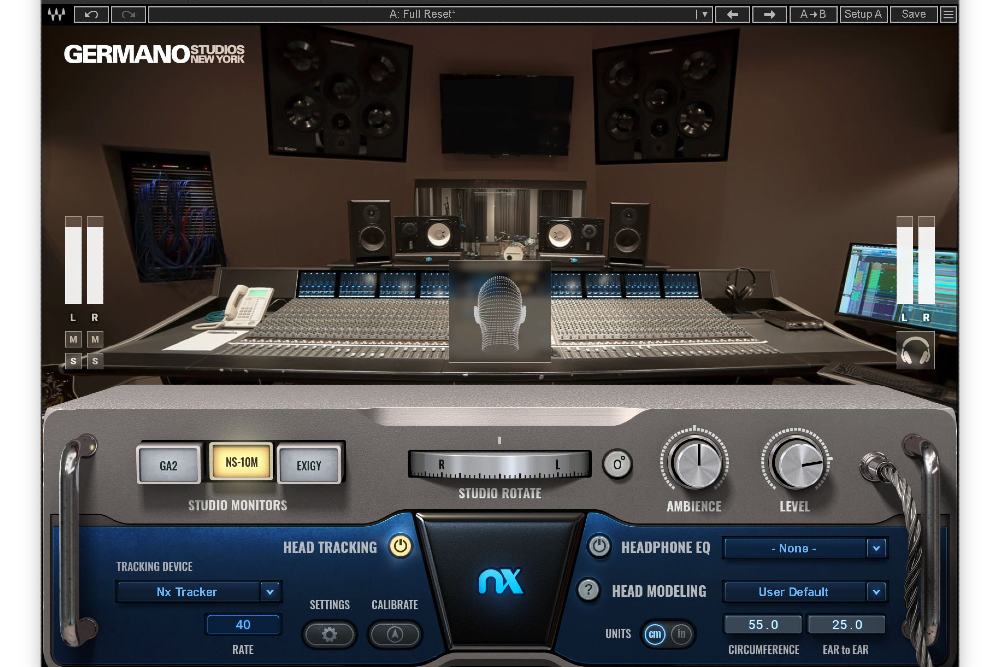Open head tracking settings gear

point(329,634)
